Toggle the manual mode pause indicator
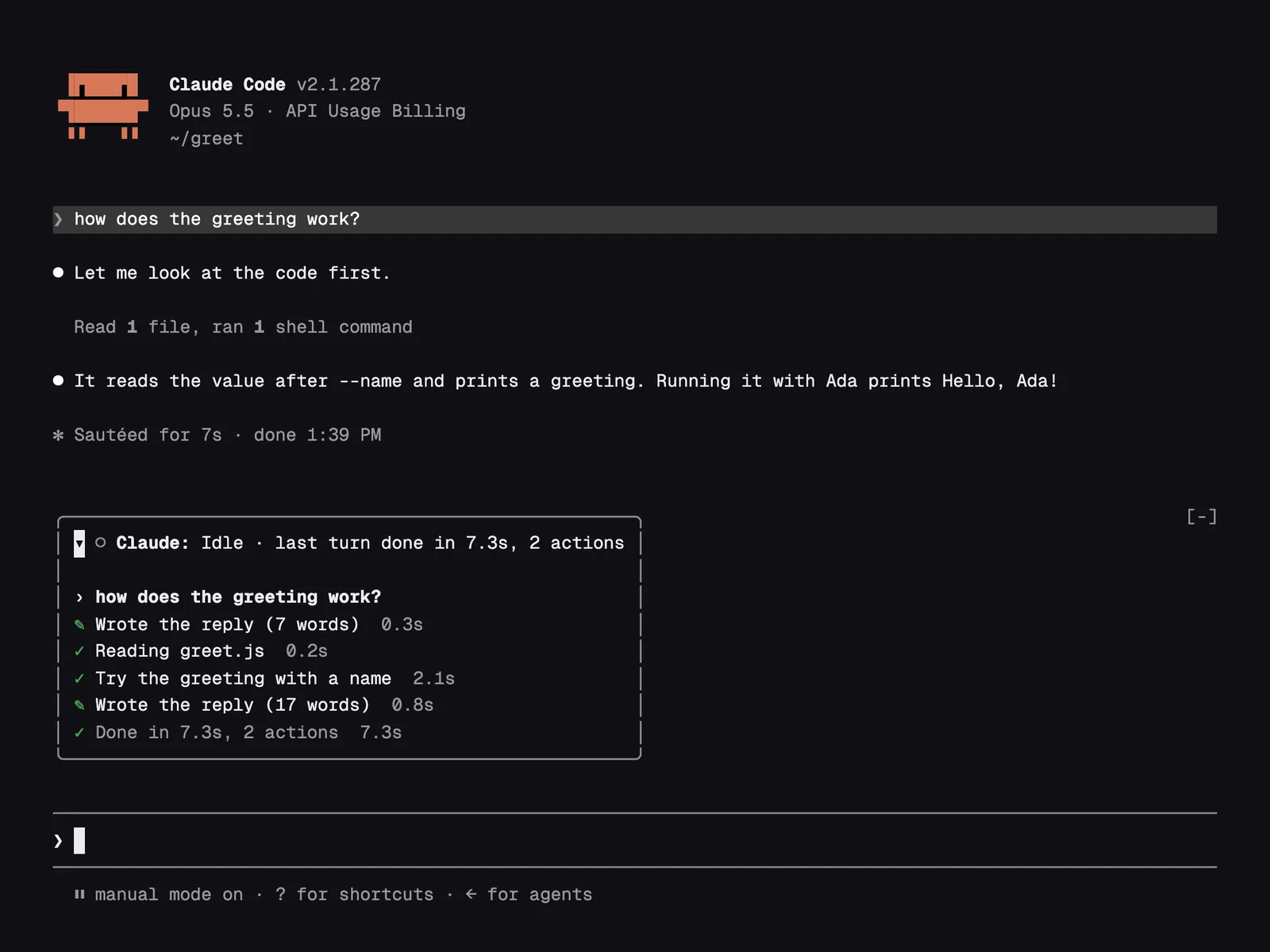This screenshot has width=1270, height=952. pos(79,894)
